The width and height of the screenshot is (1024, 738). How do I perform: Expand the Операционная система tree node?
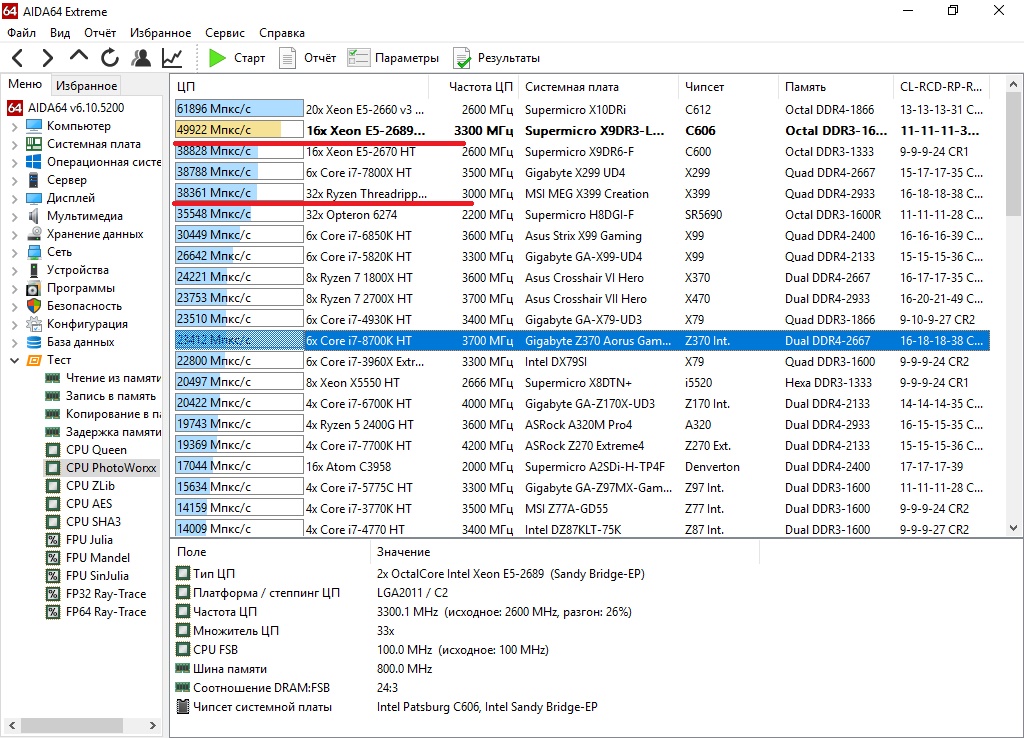(14, 162)
